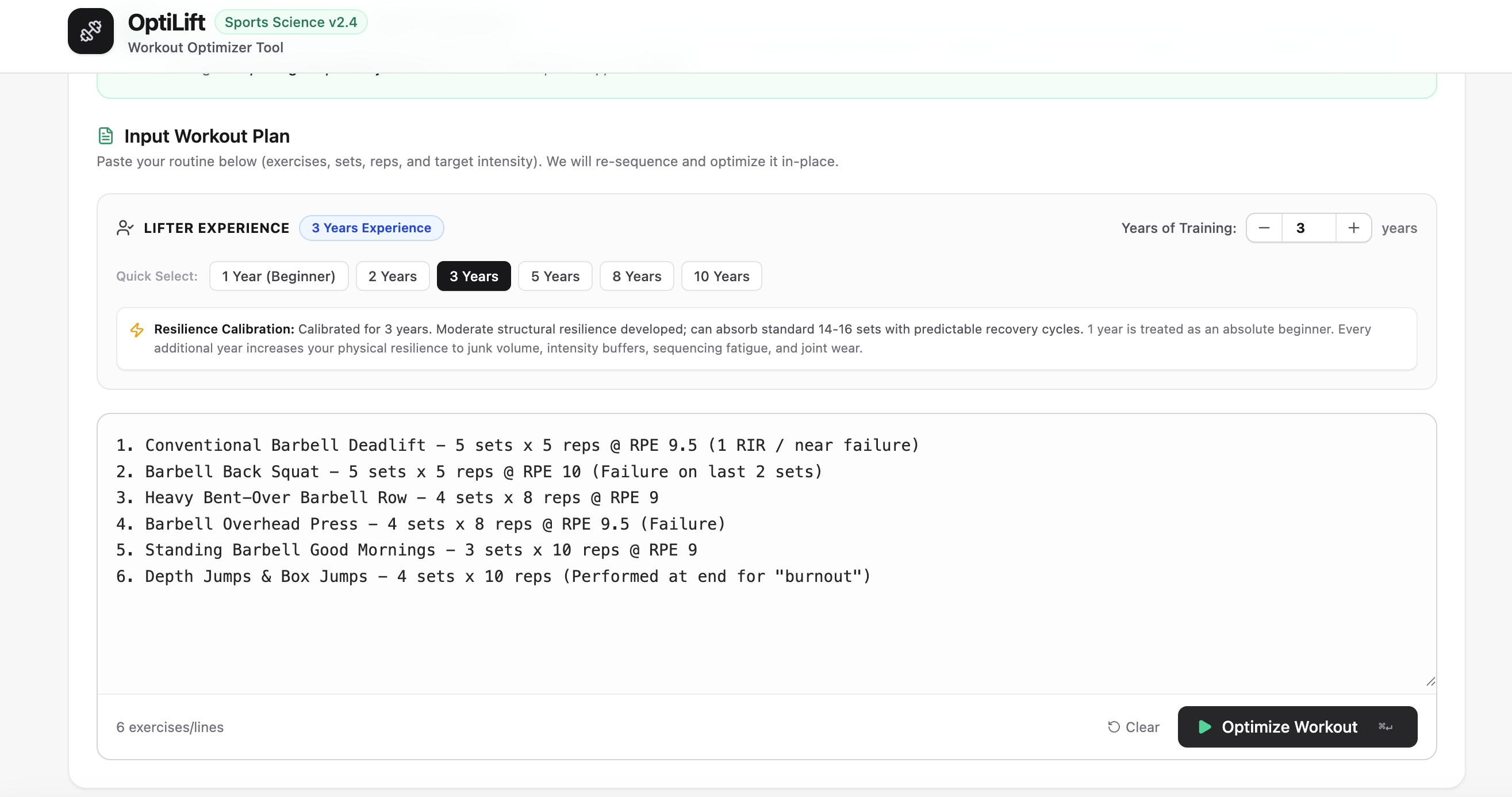Select the 1 Year (Beginner) quick option
This screenshot has height=797, width=1512.
click(x=279, y=276)
